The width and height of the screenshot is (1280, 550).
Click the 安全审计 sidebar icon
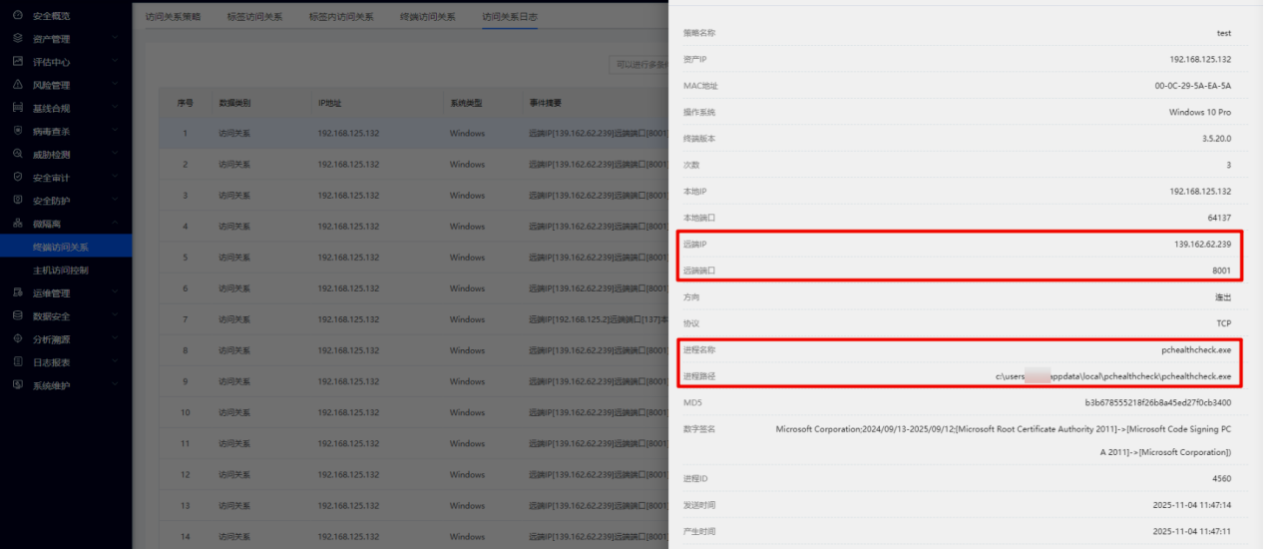(x=18, y=177)
